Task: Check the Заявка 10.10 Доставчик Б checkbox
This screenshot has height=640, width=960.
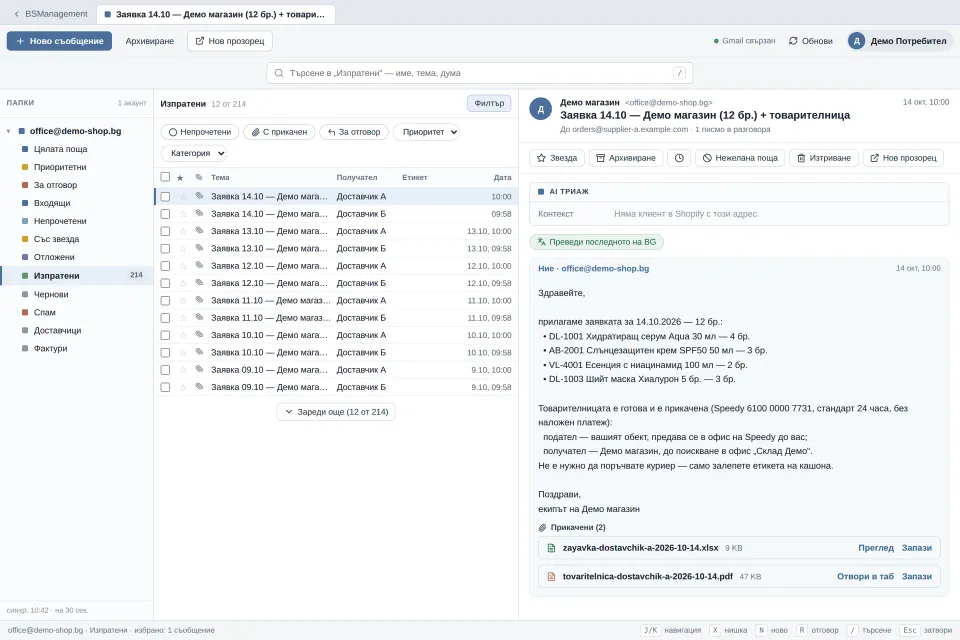Action: coord(165,353)
